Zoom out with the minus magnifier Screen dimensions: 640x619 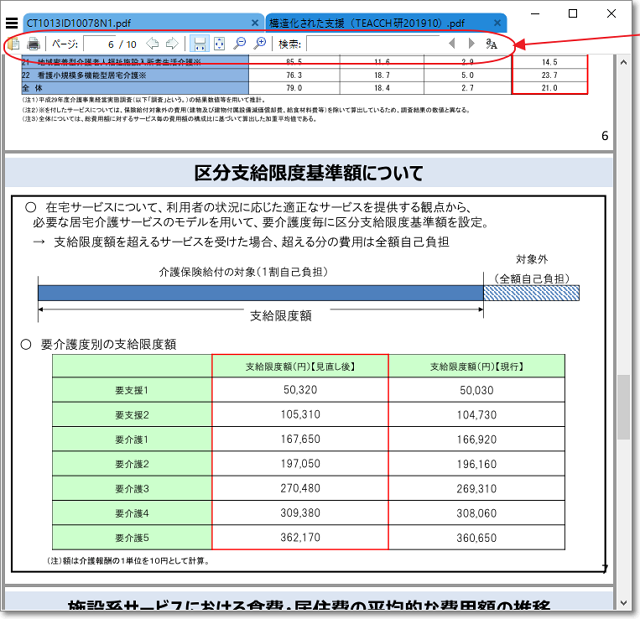(x=240, y=44)
